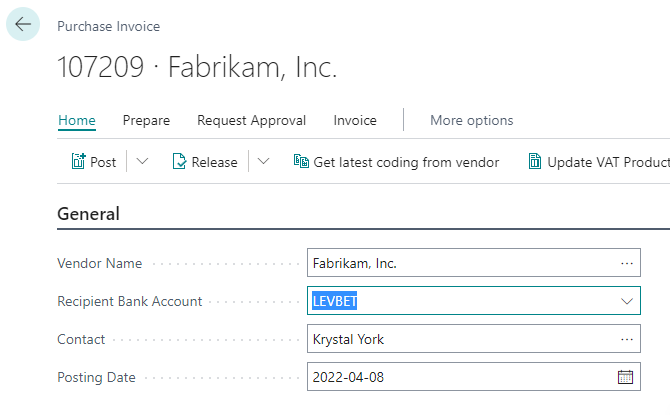Screen dimensions: 670x415
Task: Switch to the Prepare tab
Action: [147, 121]
